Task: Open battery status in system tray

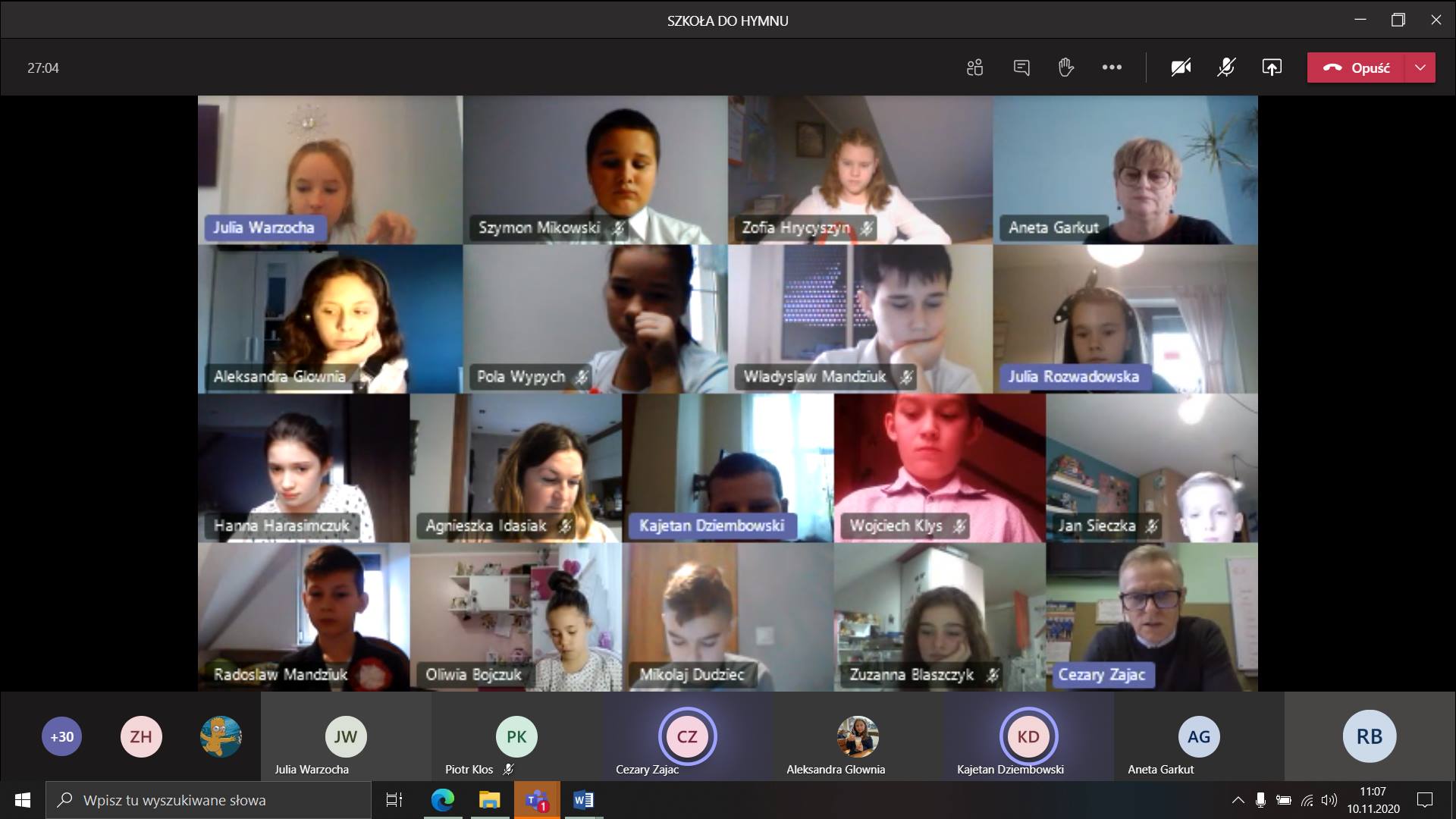Action: [x=1284, y=800]
